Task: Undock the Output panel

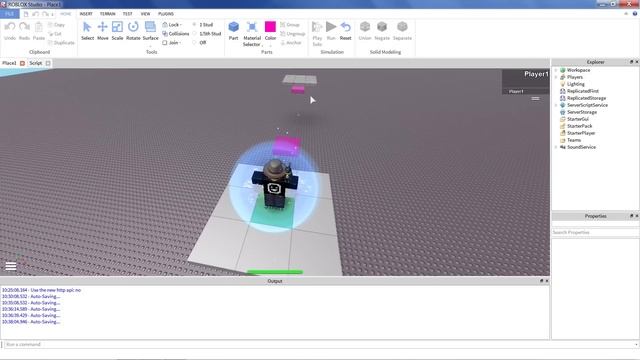Action: [542, 281]
